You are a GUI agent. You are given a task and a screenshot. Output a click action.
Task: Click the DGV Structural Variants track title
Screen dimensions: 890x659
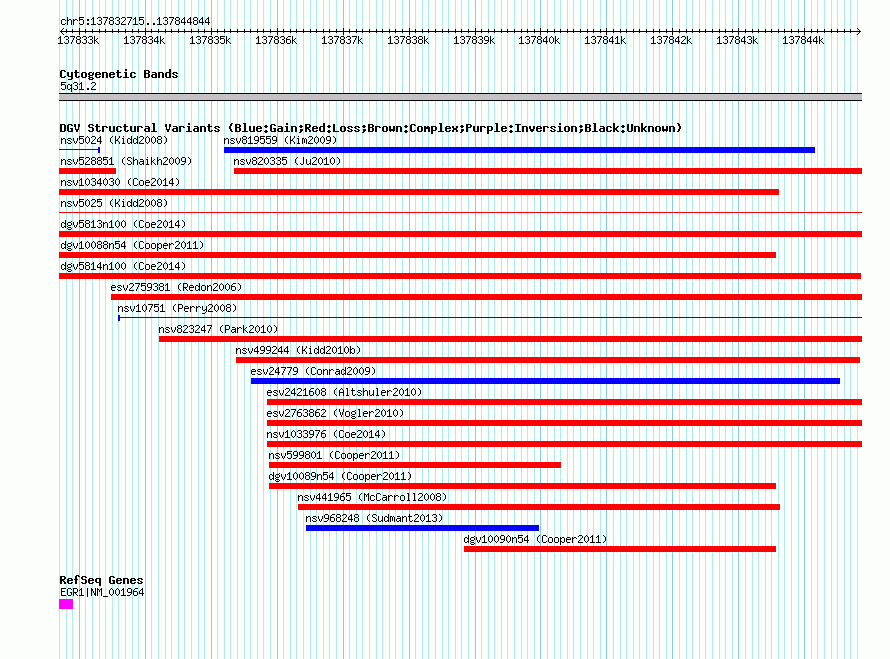tap(370, 128)
